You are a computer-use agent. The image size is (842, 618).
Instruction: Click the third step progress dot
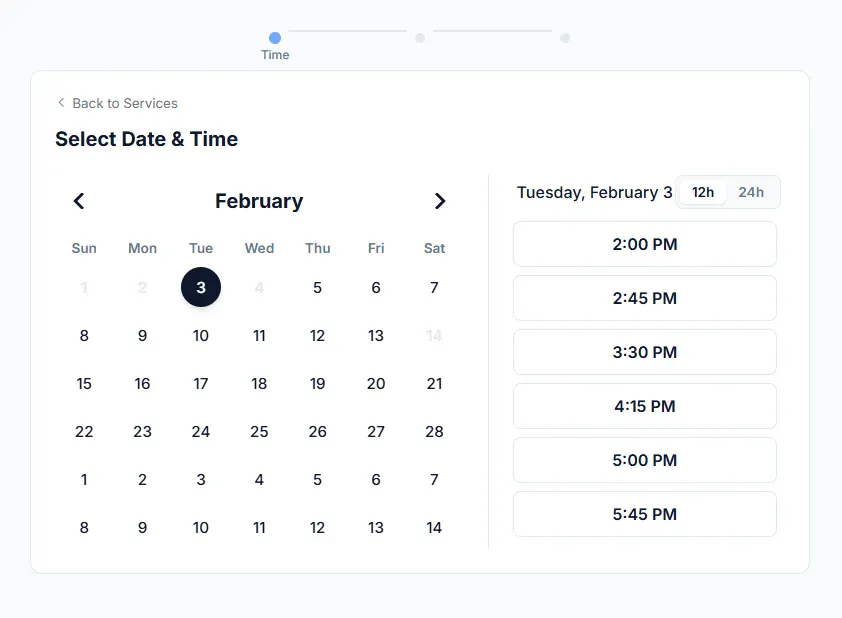coord(565,38)
